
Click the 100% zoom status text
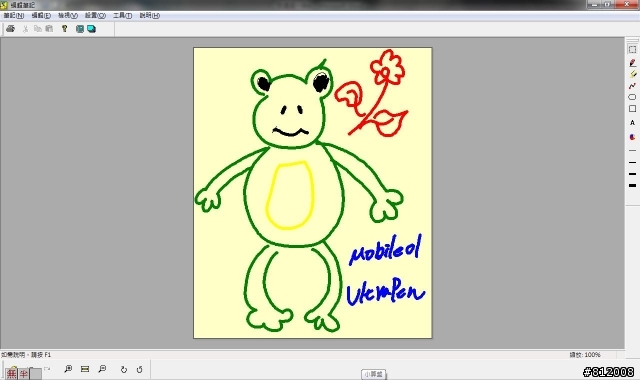click(x=585, y=355)
